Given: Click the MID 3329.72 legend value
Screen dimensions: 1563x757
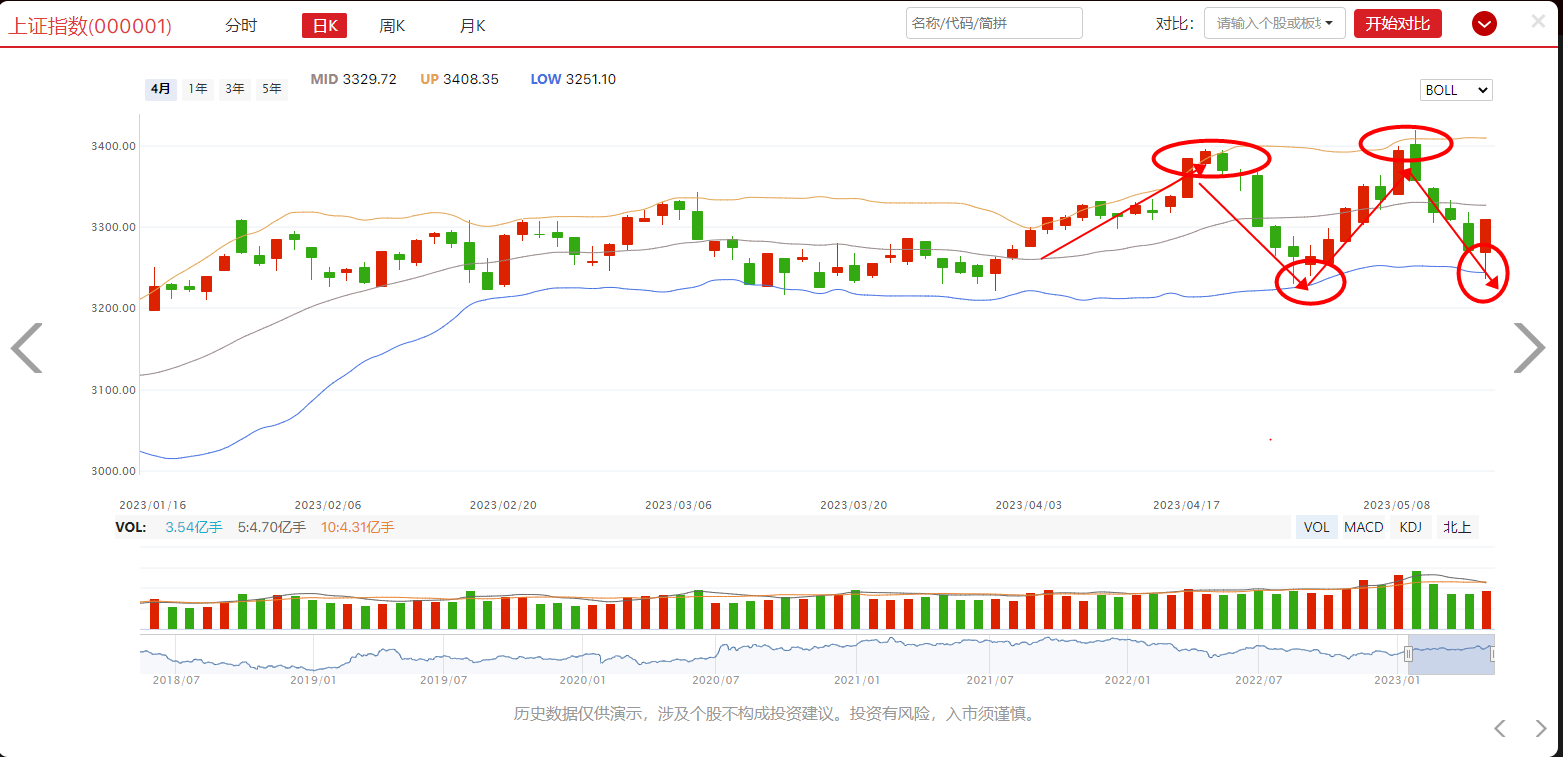Looking at the screenshot, I should click(x=353, y=79).
